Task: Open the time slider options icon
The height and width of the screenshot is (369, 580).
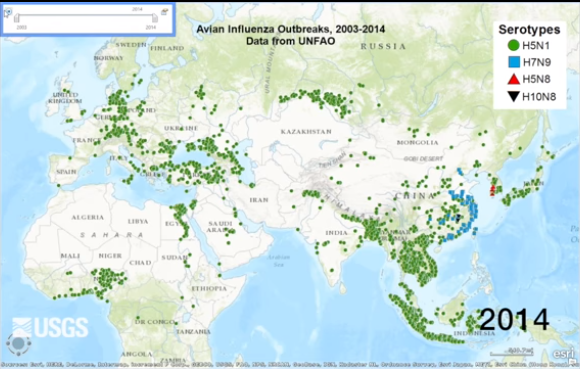Action: (x=164, y=12)
